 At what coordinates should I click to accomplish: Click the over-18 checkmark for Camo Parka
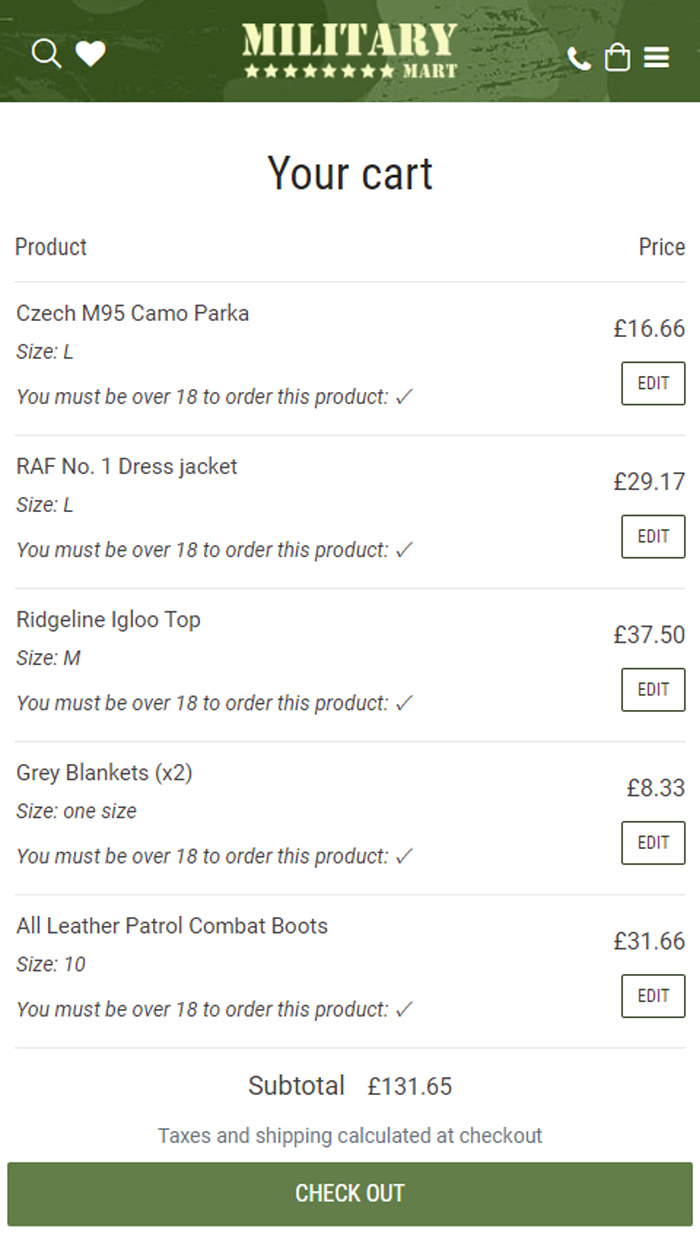point(404,397)
